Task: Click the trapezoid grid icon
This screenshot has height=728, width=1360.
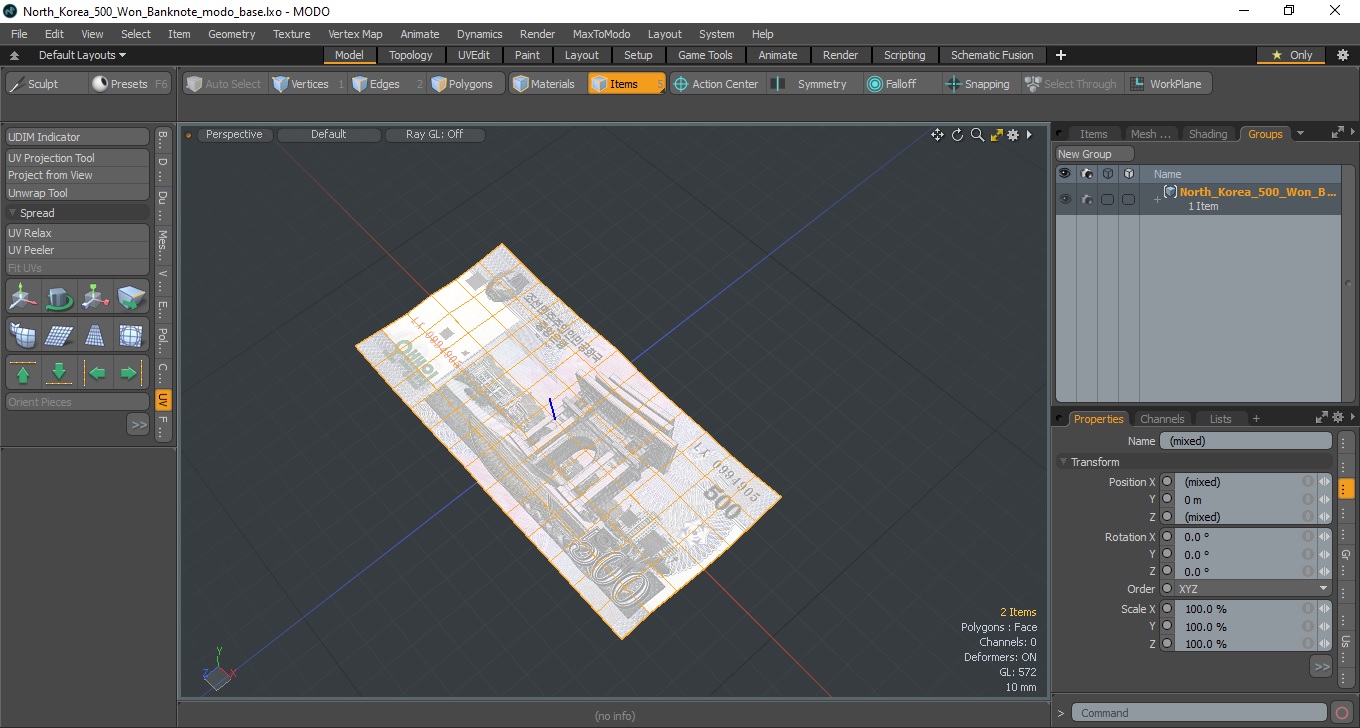Action: pos(95,335)
